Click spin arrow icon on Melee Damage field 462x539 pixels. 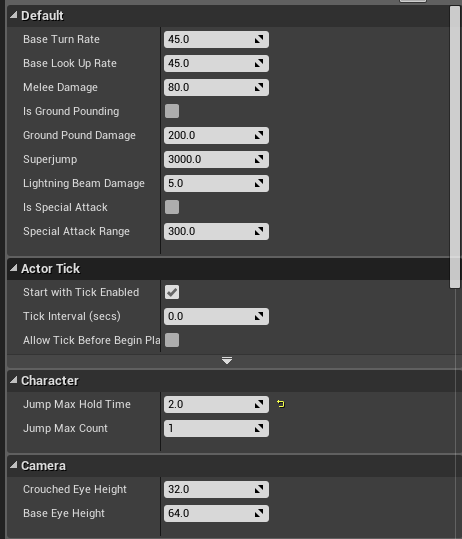[259, 87]
